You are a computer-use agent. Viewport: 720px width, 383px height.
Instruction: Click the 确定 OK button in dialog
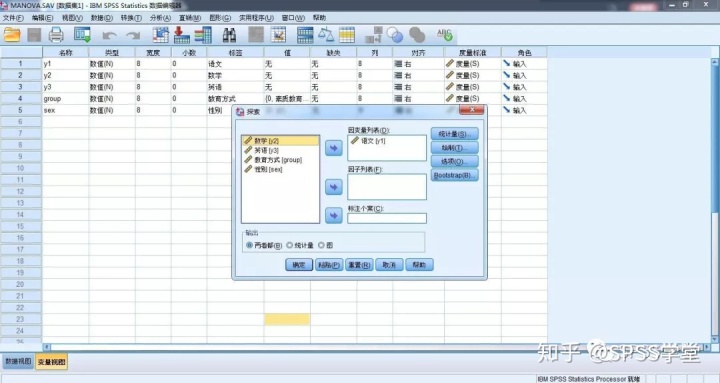pos(299,265)
